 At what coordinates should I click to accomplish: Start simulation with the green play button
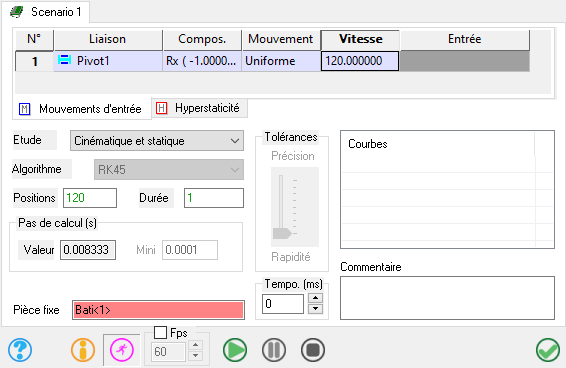[235, 350]
